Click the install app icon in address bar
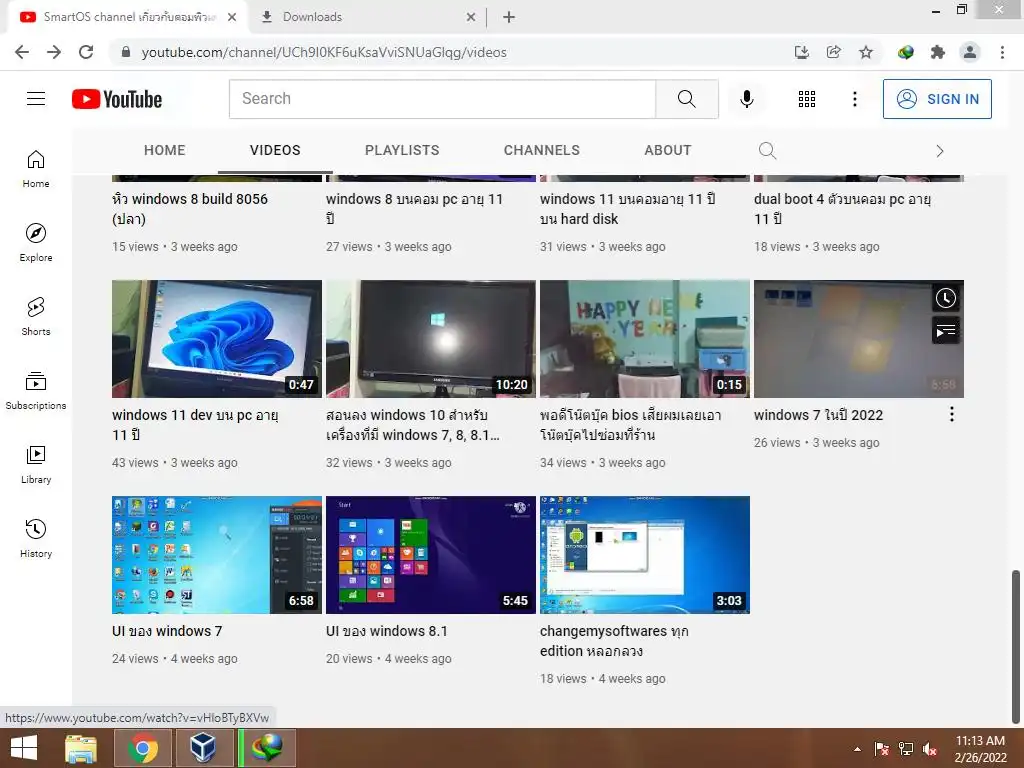1024x768 pixels. pyautogui.click(x=802, y=52)
